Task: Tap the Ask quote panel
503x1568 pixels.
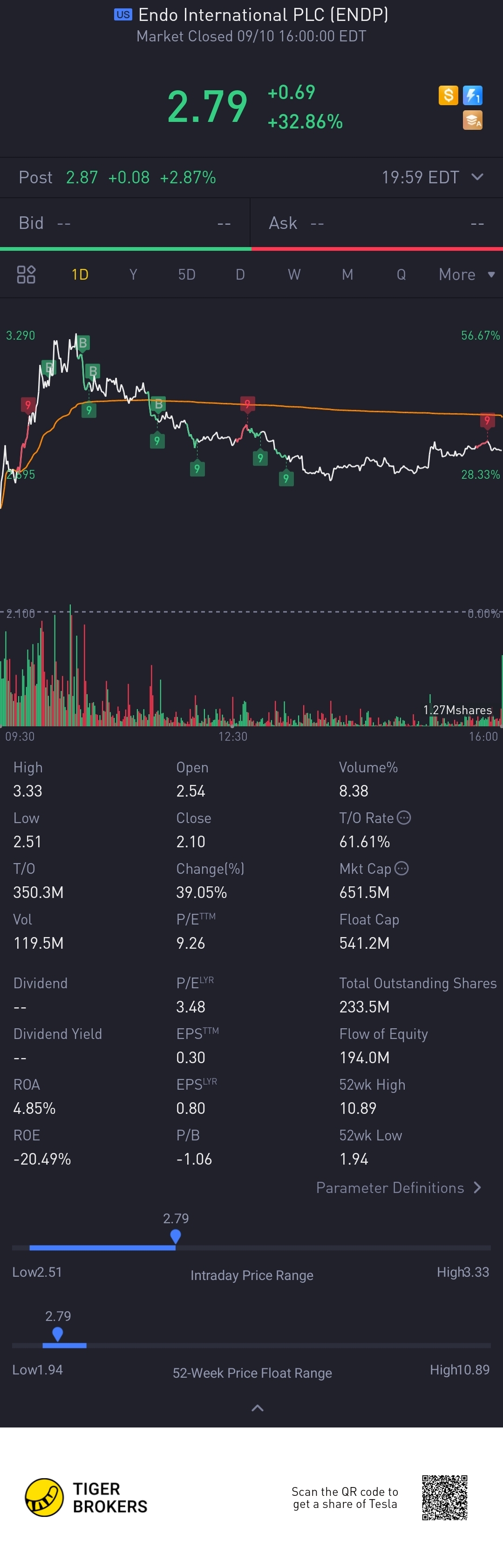Action: pyautogui.click(x=377, y=223)
